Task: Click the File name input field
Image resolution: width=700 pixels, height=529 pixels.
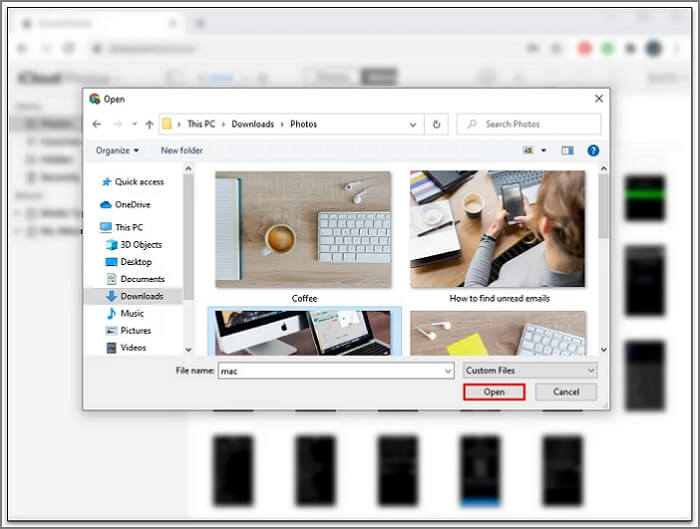Action: 336,371
